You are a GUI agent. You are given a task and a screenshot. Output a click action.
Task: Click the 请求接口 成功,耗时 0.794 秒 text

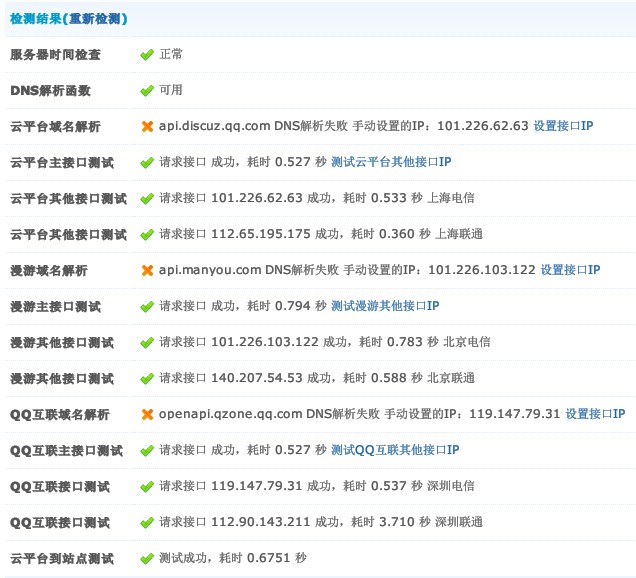pos(243,306)
